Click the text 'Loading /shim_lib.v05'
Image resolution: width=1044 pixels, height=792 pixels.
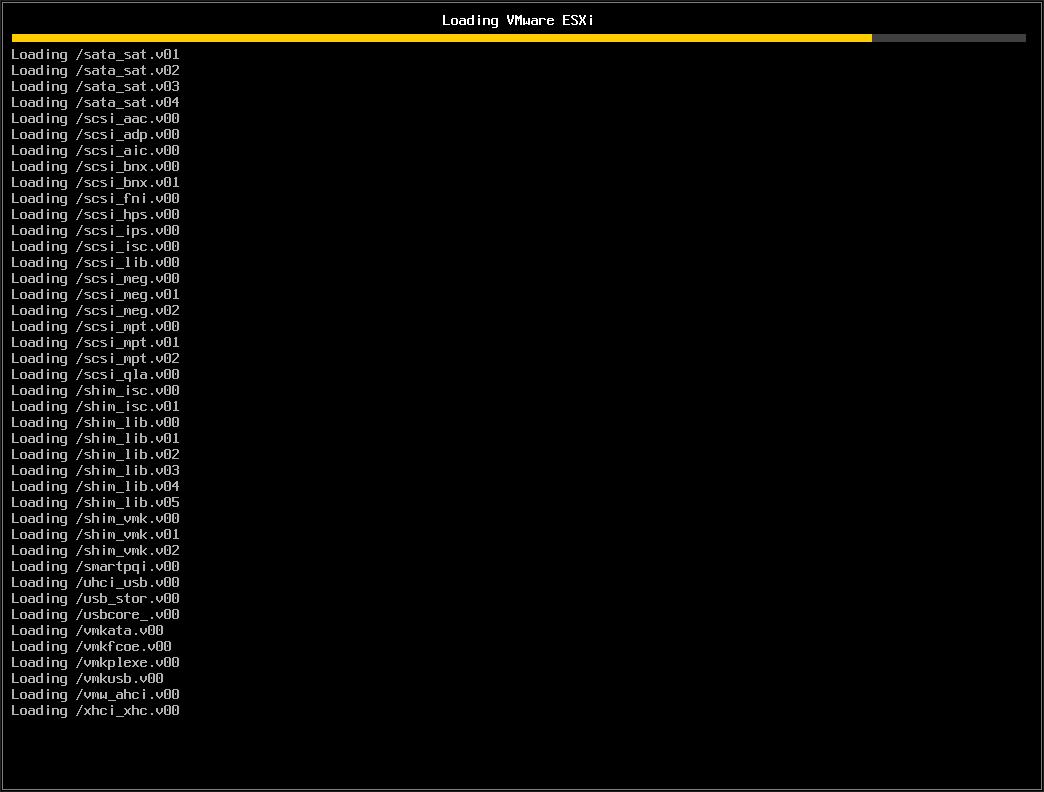pos(95,502)
